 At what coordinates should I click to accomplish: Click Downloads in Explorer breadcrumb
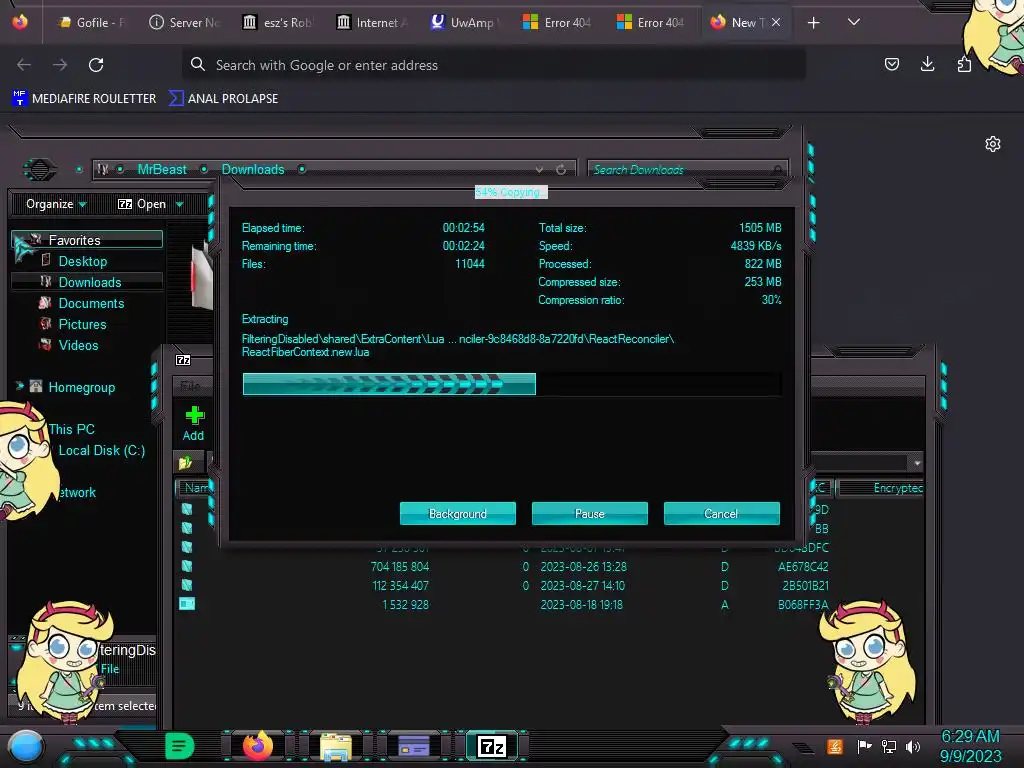[253, 169]
